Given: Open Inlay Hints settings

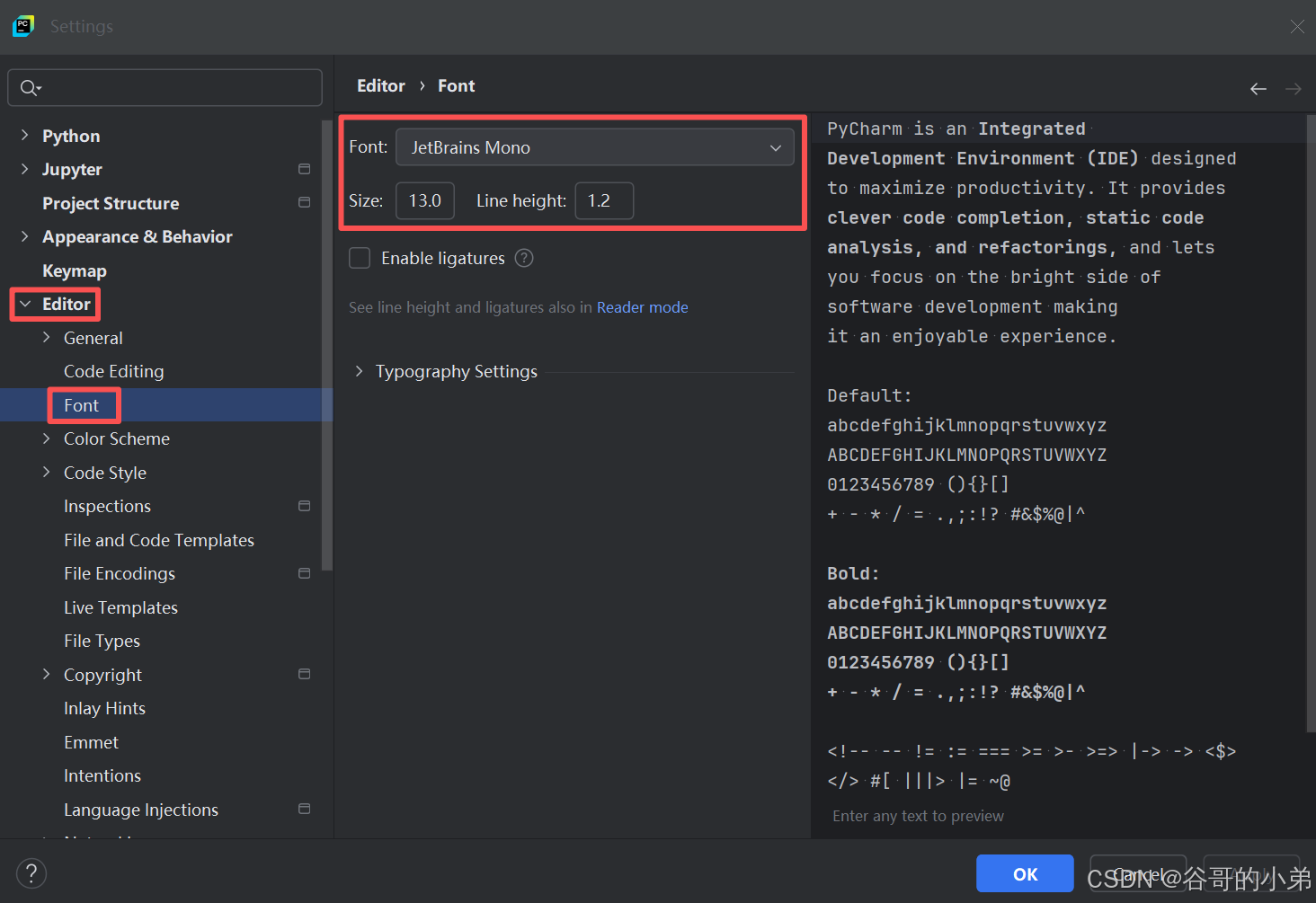Looking at the screenshot, I should [x=104, y=708].
